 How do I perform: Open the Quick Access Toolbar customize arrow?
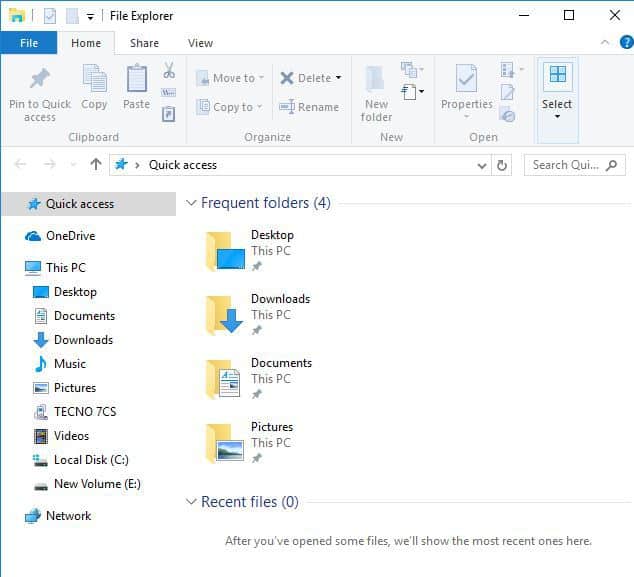point(91,17)
